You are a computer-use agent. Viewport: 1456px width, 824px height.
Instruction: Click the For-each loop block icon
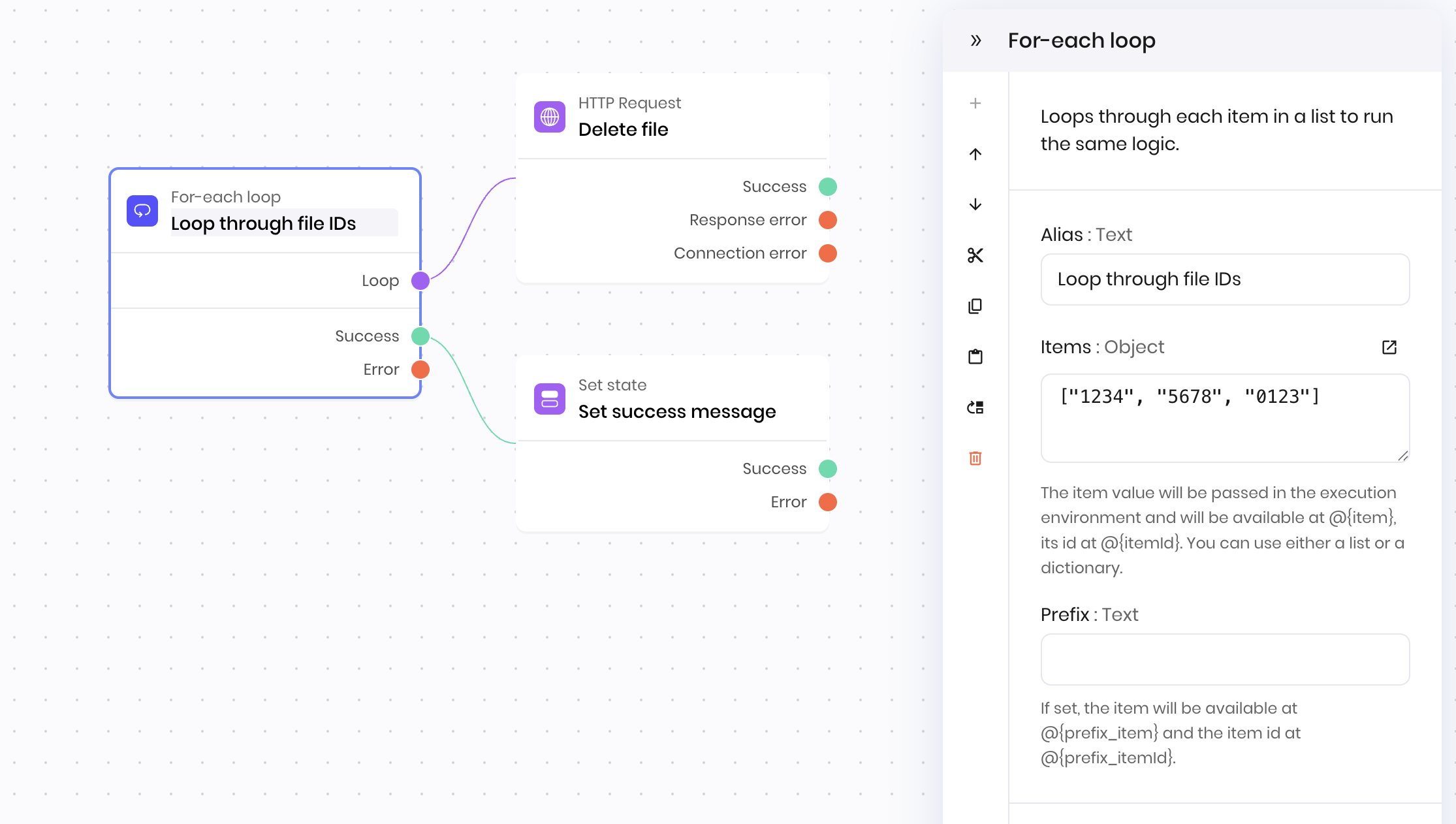click(x=142, y=211)
